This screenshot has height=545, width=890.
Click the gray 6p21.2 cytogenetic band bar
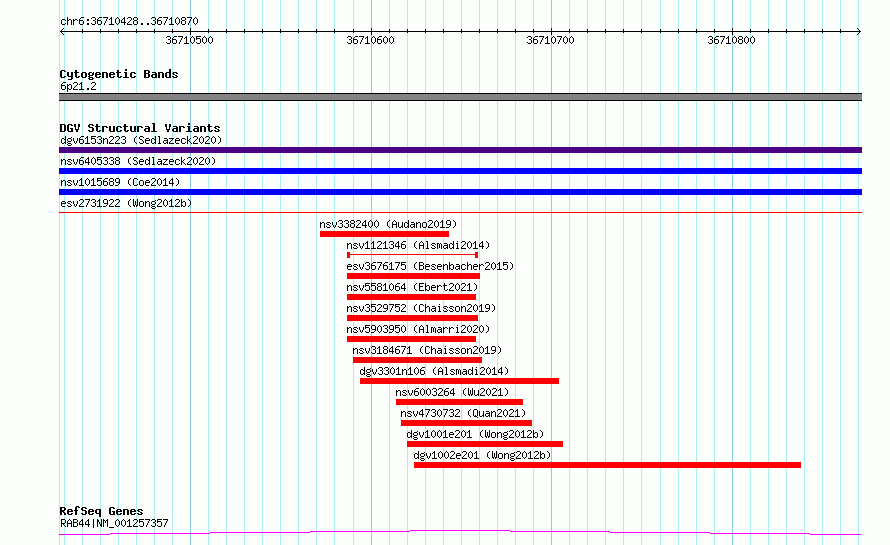[460, 97]
